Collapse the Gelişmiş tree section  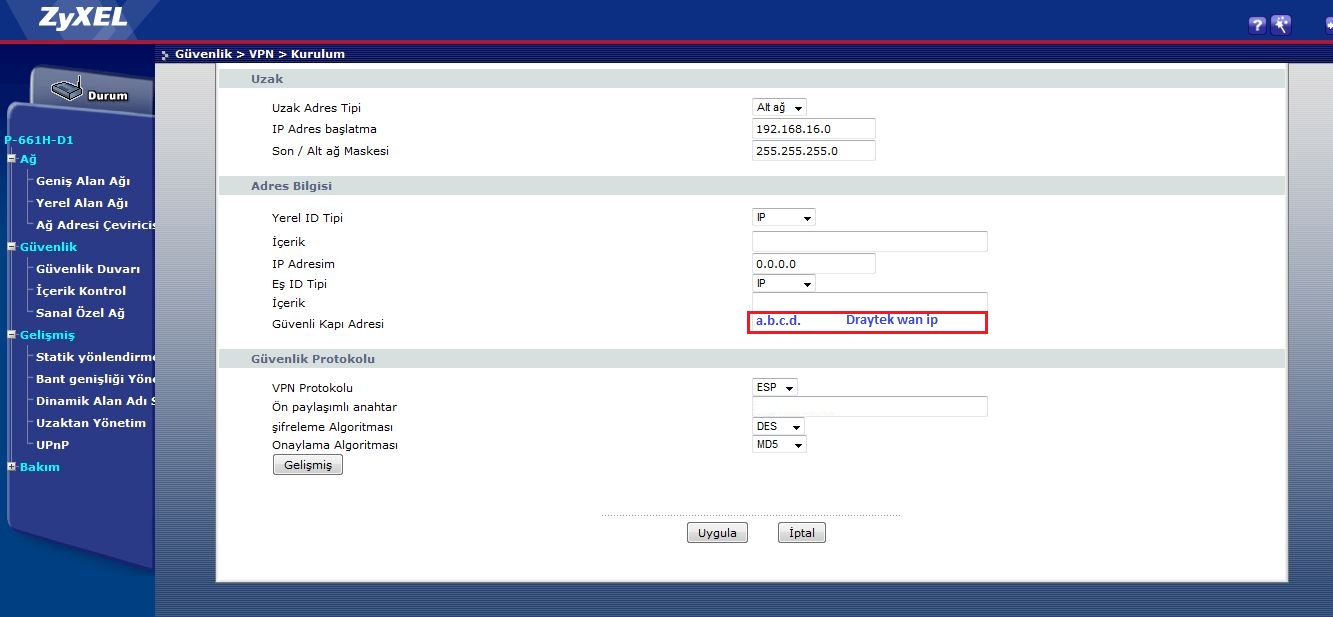[x=12, y=335]
